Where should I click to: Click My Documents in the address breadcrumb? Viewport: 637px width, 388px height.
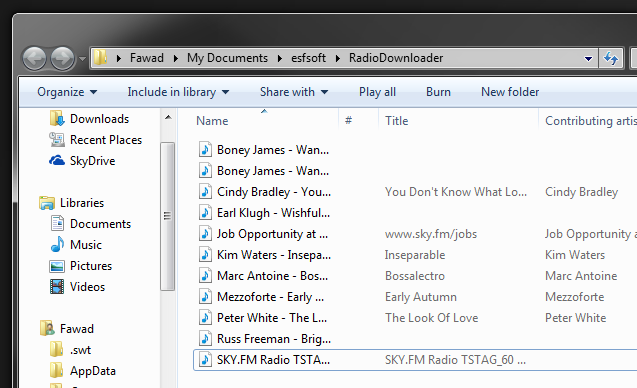[228, 58]
